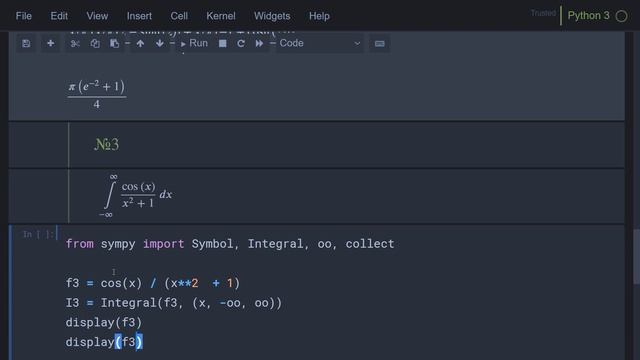Cut selected cells with the scissors icon
This screenshot has height=360, width=640.
(75, 43)
